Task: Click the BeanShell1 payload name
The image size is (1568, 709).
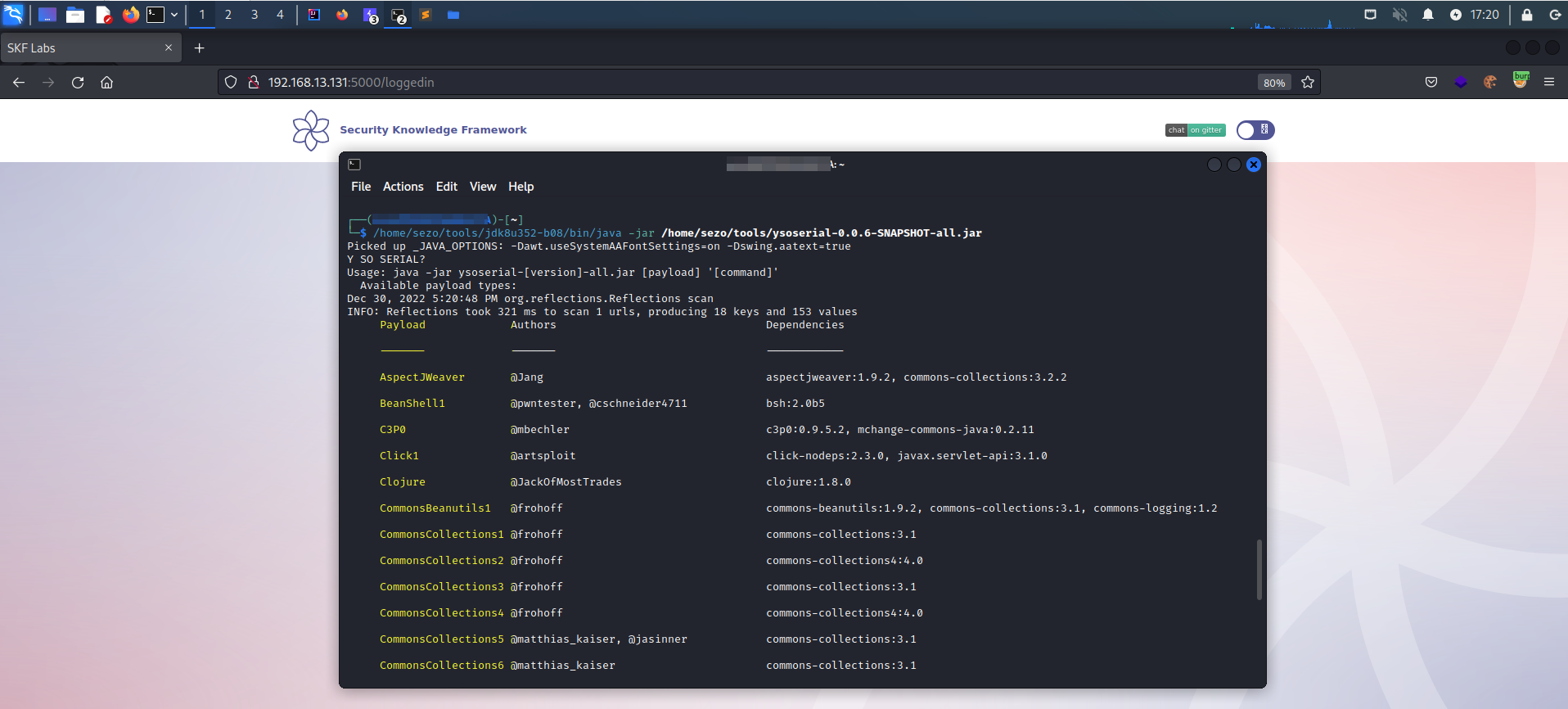Action: 412,404
